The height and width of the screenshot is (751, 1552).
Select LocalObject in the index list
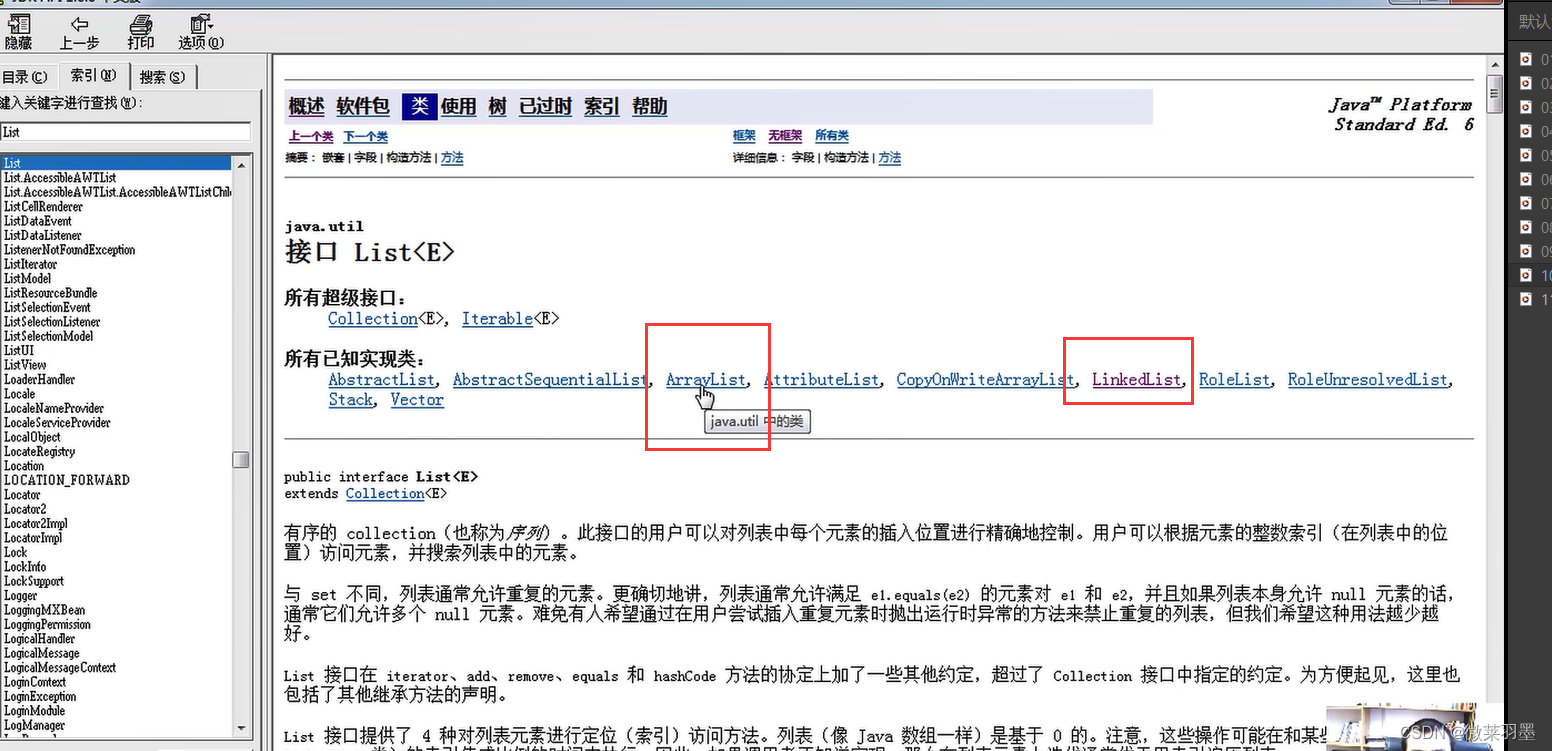point(32,437)
